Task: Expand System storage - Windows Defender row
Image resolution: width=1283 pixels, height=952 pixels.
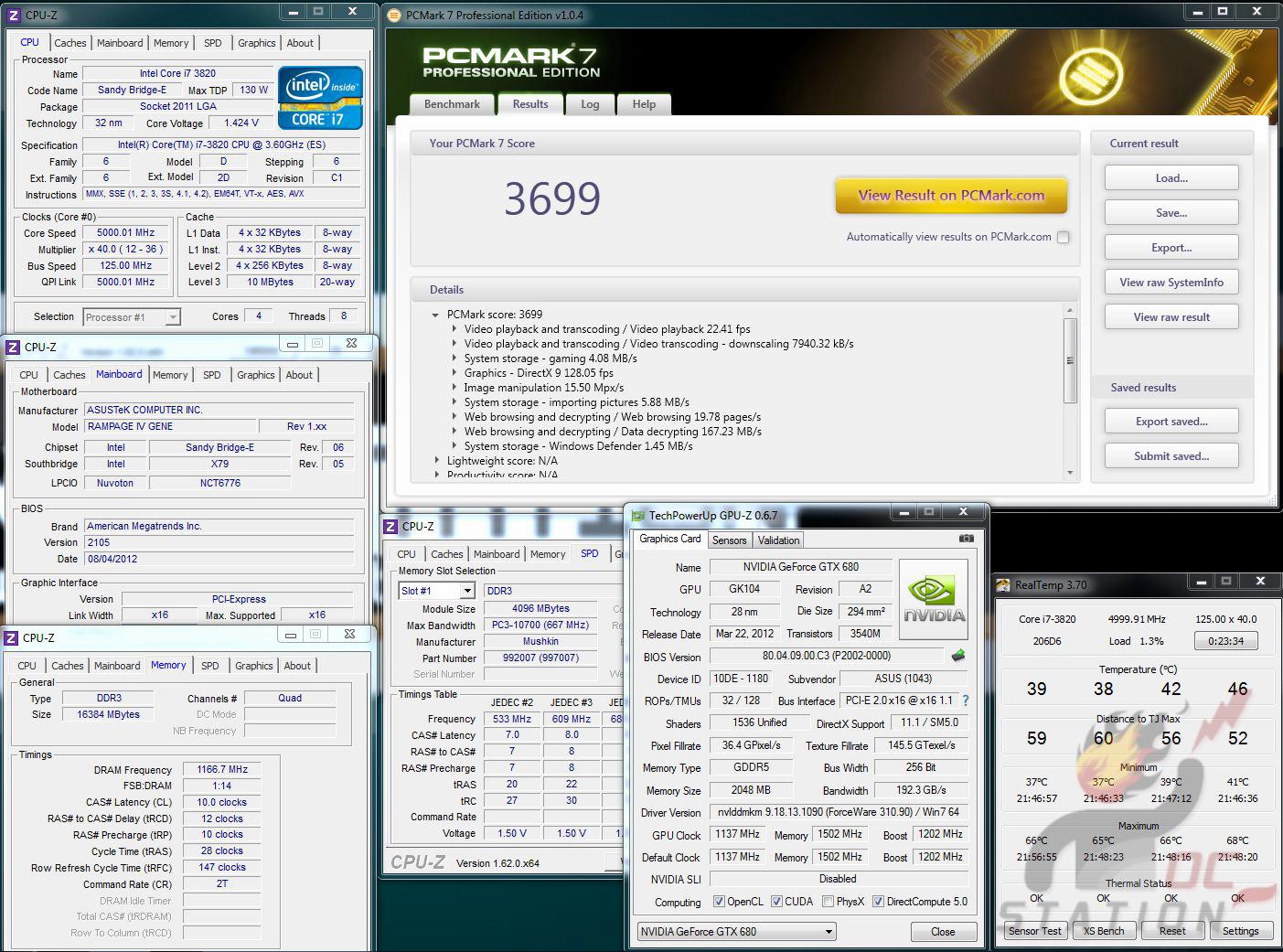Action: [x=454, y=446]
